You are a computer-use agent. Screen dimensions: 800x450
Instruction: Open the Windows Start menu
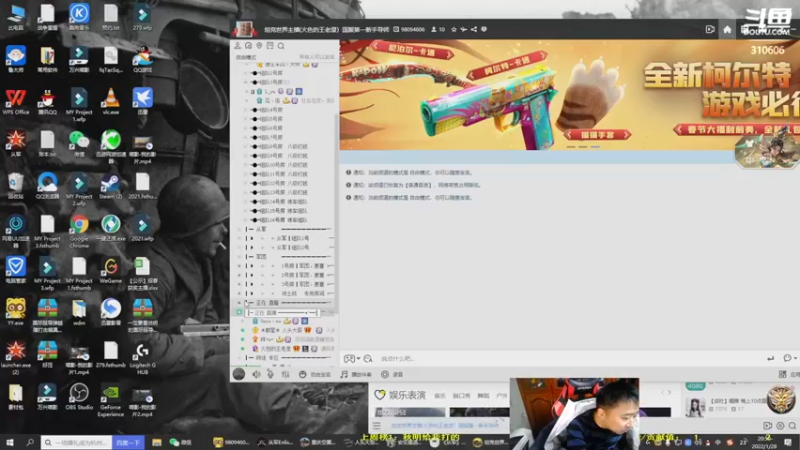[10, 442]
